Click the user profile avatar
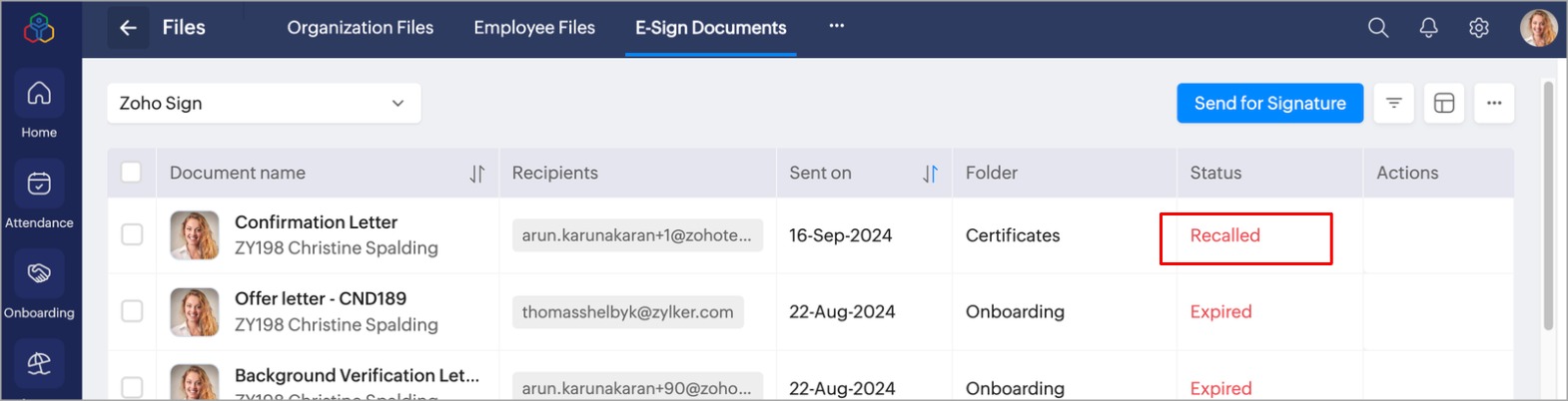The width and height of the screenshot is (1568, 401). (x=1538, y=28)
